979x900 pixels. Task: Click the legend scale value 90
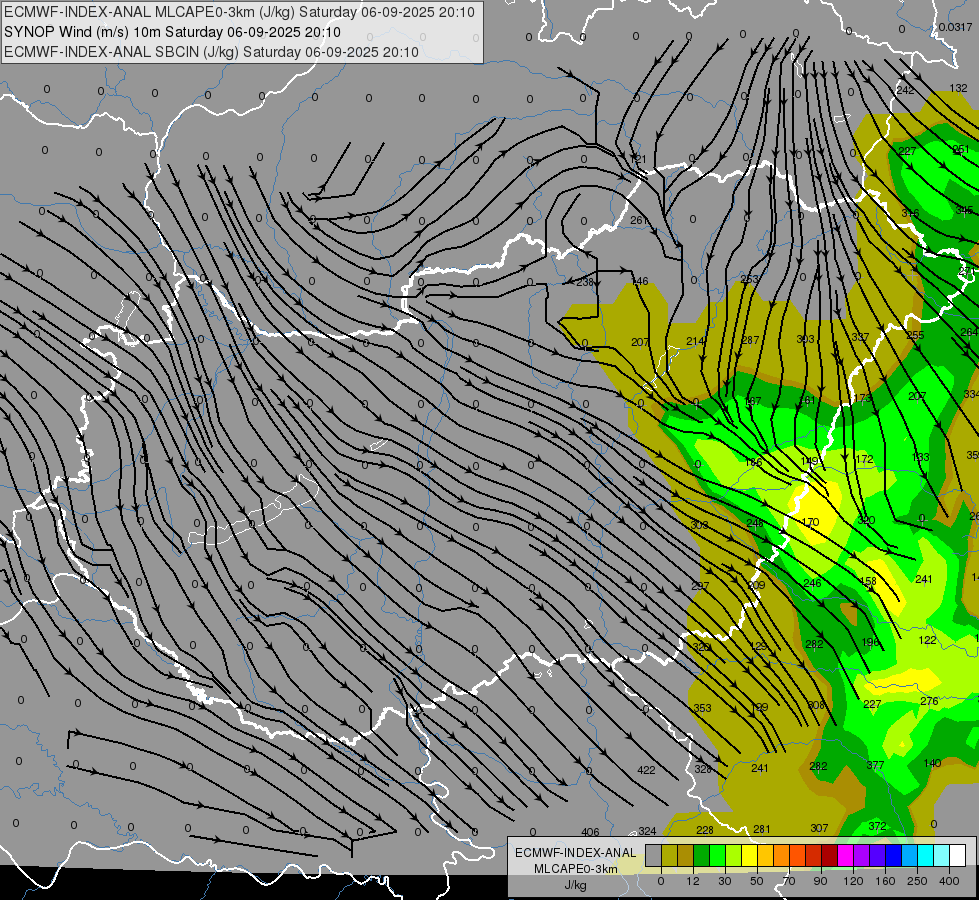[820, 881]
